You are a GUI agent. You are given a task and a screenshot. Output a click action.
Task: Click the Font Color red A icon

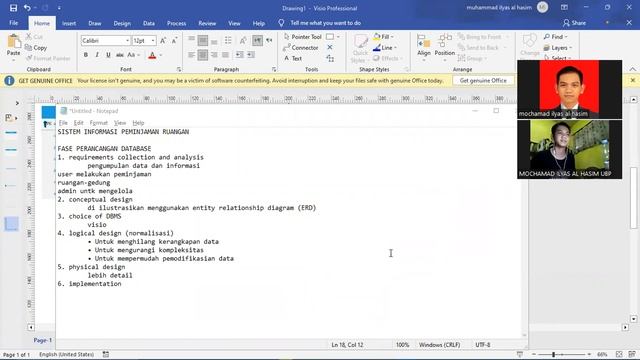point(152,55)
